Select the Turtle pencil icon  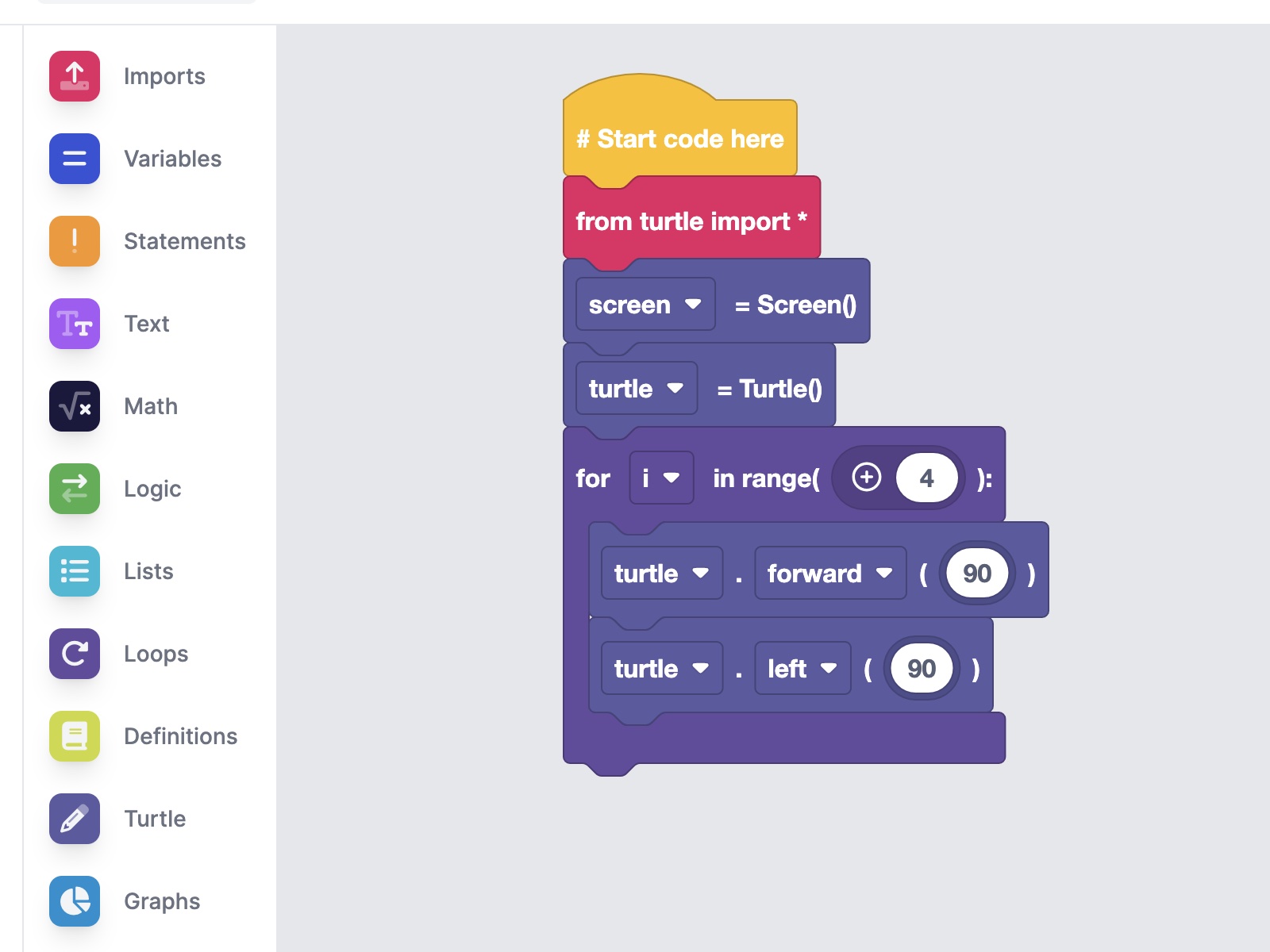[75, 819]
